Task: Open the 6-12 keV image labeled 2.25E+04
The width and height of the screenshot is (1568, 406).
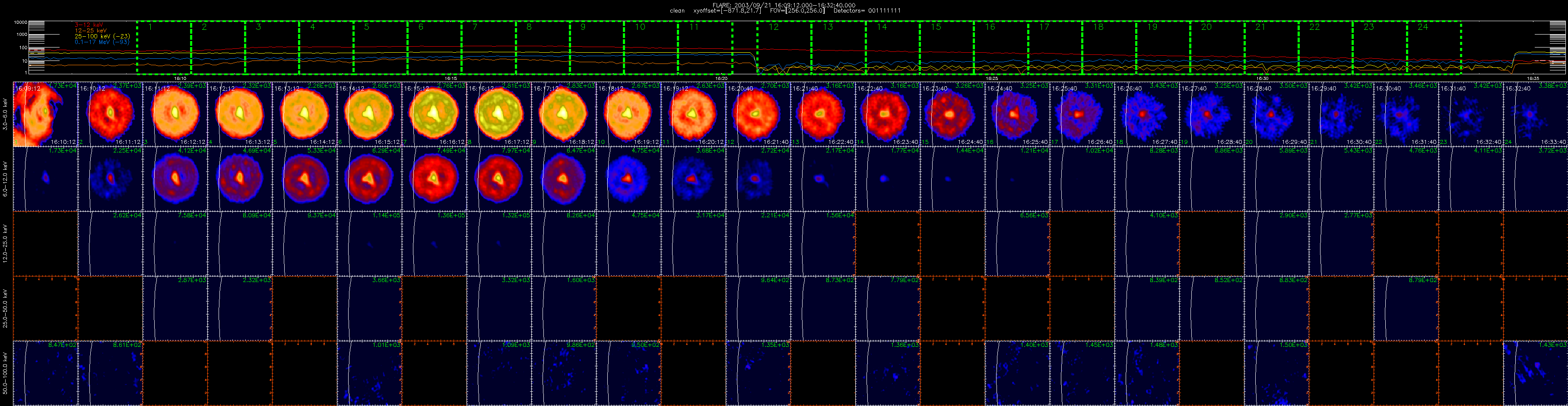Action: 111,179
